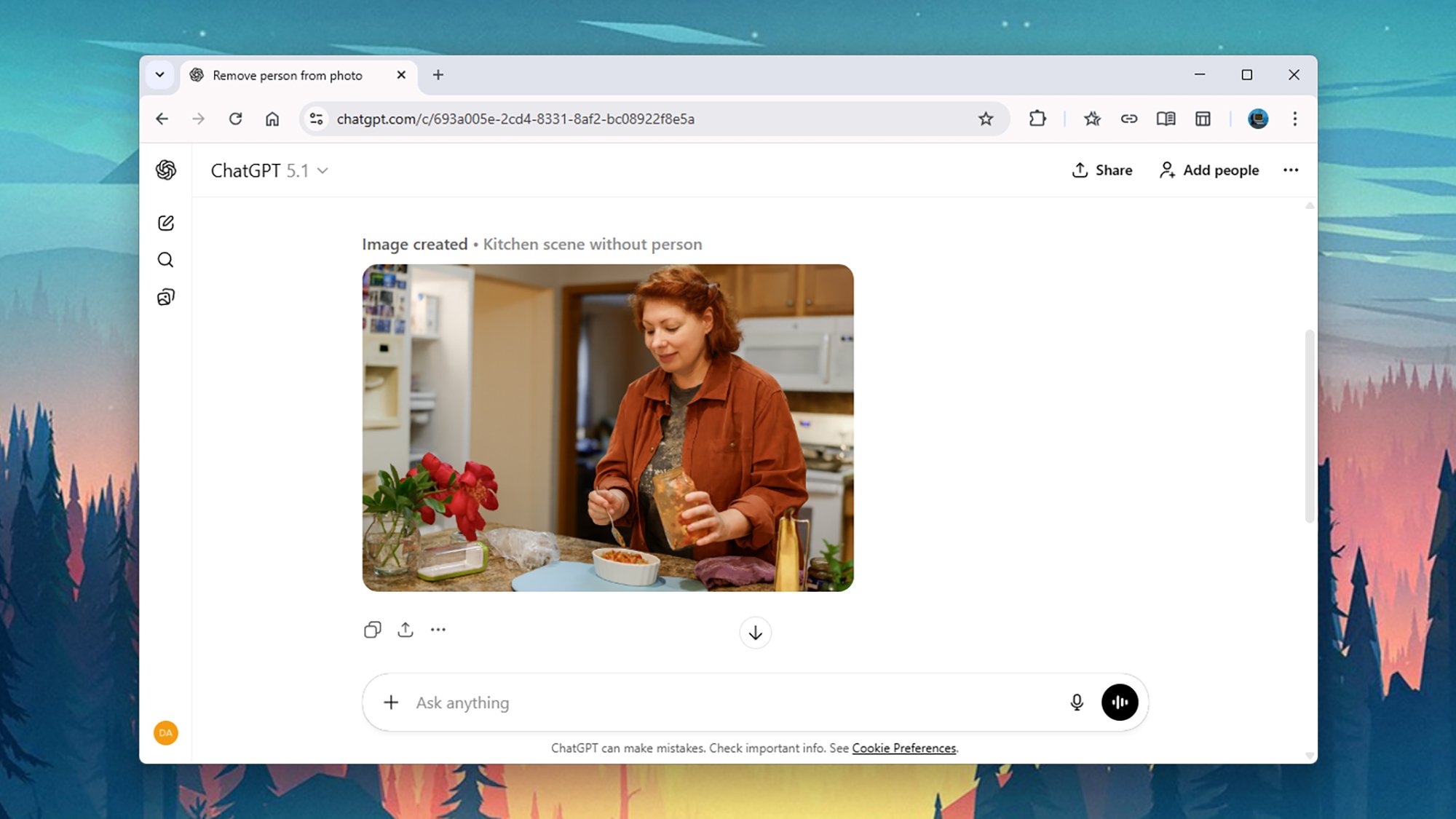1456x819 pixels.
Task: Open conversation options three-dot menu
Action: [1290, 170]
